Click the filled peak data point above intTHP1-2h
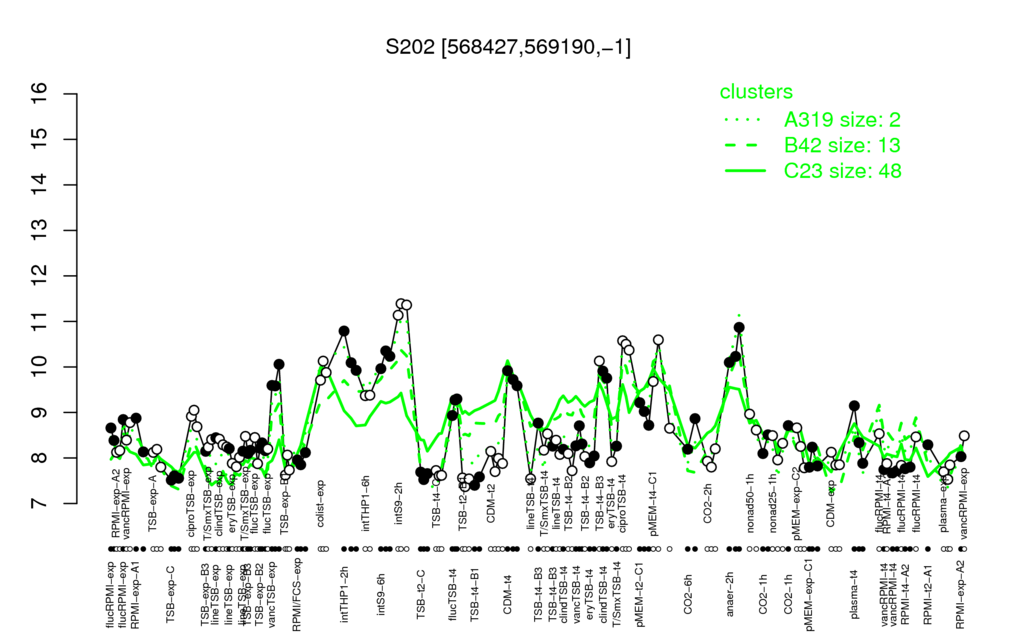This screenshot has height=640, width=1024. 344,331
